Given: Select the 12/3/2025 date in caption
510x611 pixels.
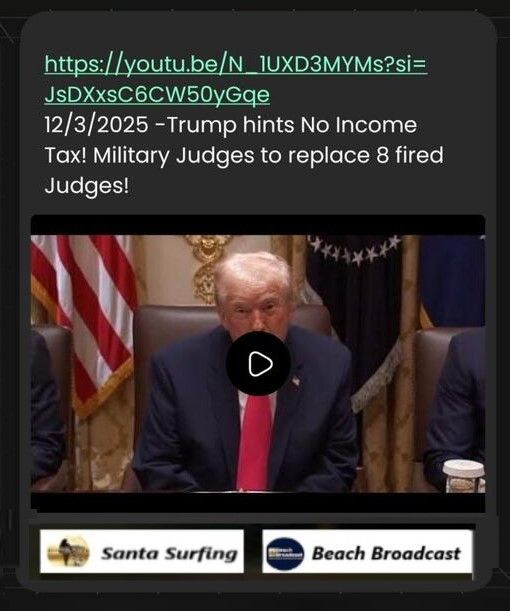Looking at the screenshot, I should coord(96,125).
